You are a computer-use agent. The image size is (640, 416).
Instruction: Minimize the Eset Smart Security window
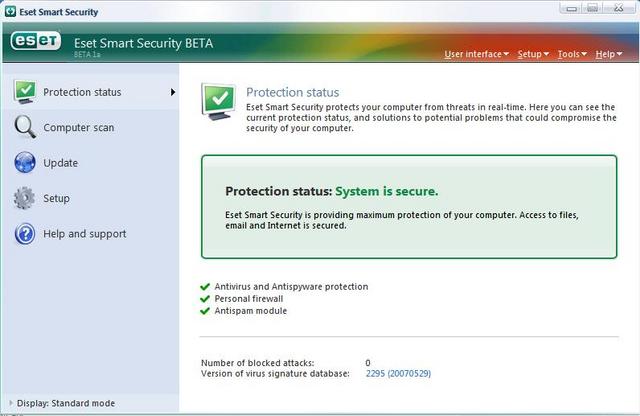pyautogui.click(x=571, y=8)
